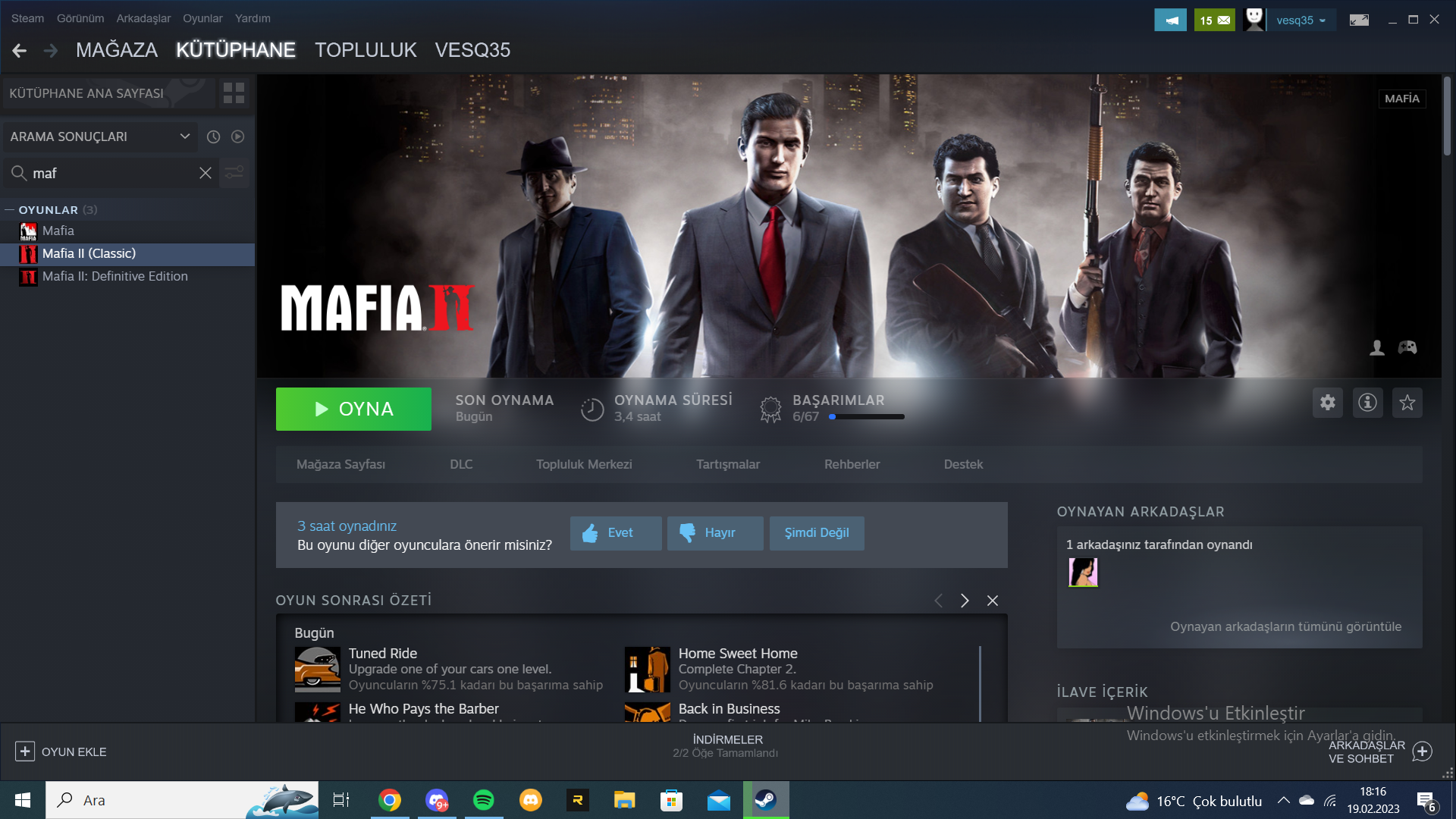
Task: Toggle recent activity clock sort
Action: click(214, 136)
